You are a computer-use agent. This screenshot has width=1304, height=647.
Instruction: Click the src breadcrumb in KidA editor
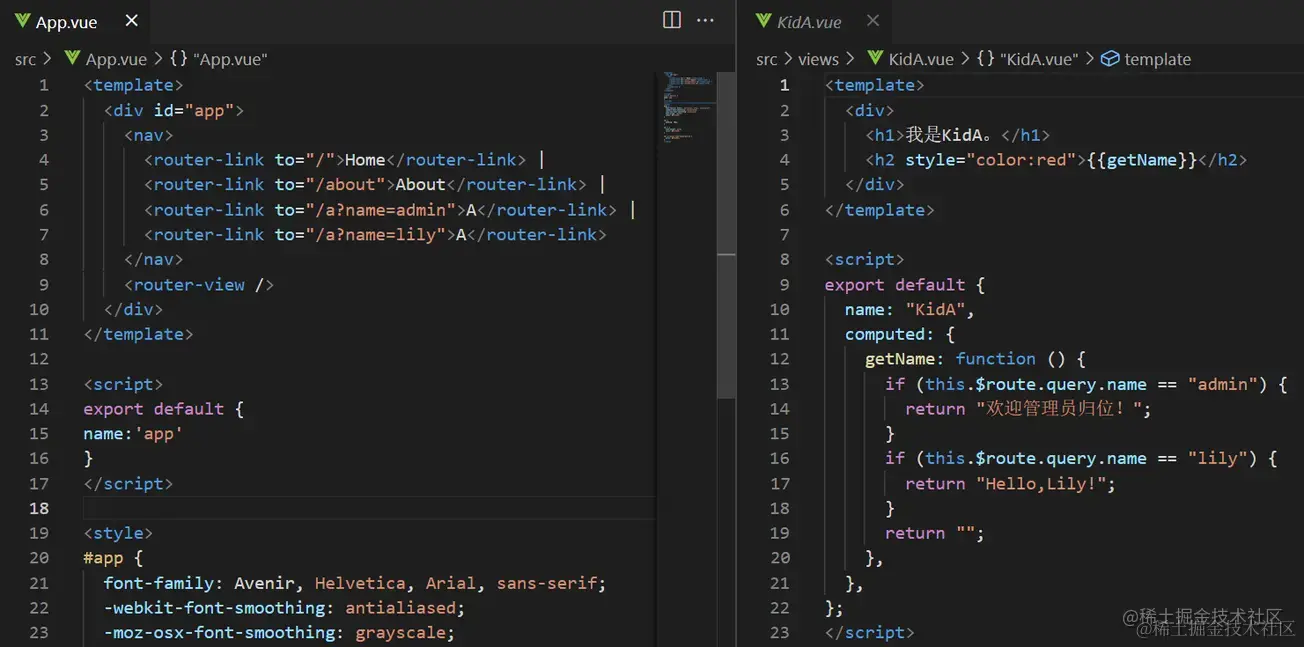(x=767, y=59)
